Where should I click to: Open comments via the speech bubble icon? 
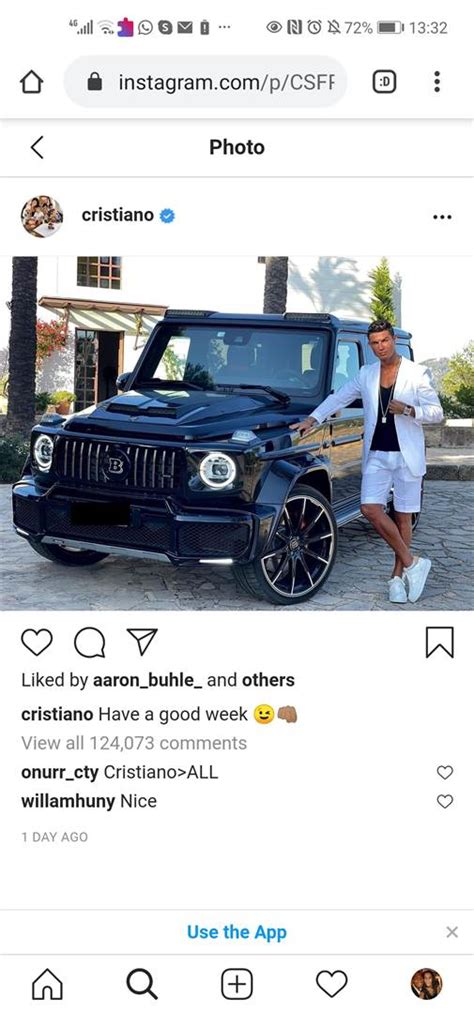pos(89,642)
